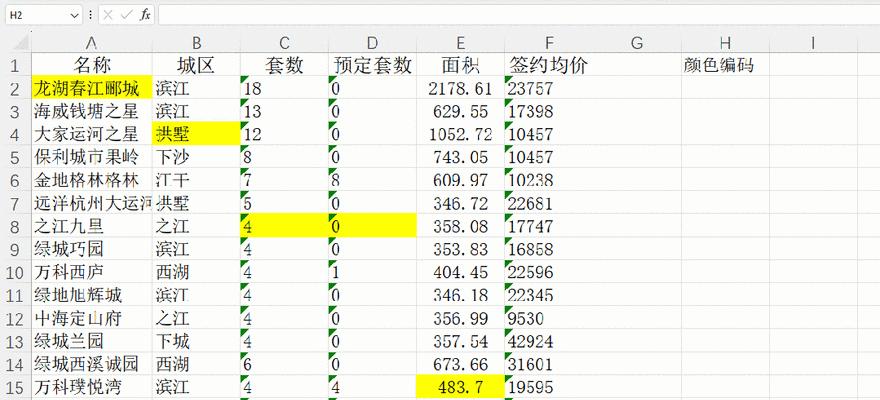Click the formula bar input area
This screenshot has height=400, width=880.
tap(519, 16)
